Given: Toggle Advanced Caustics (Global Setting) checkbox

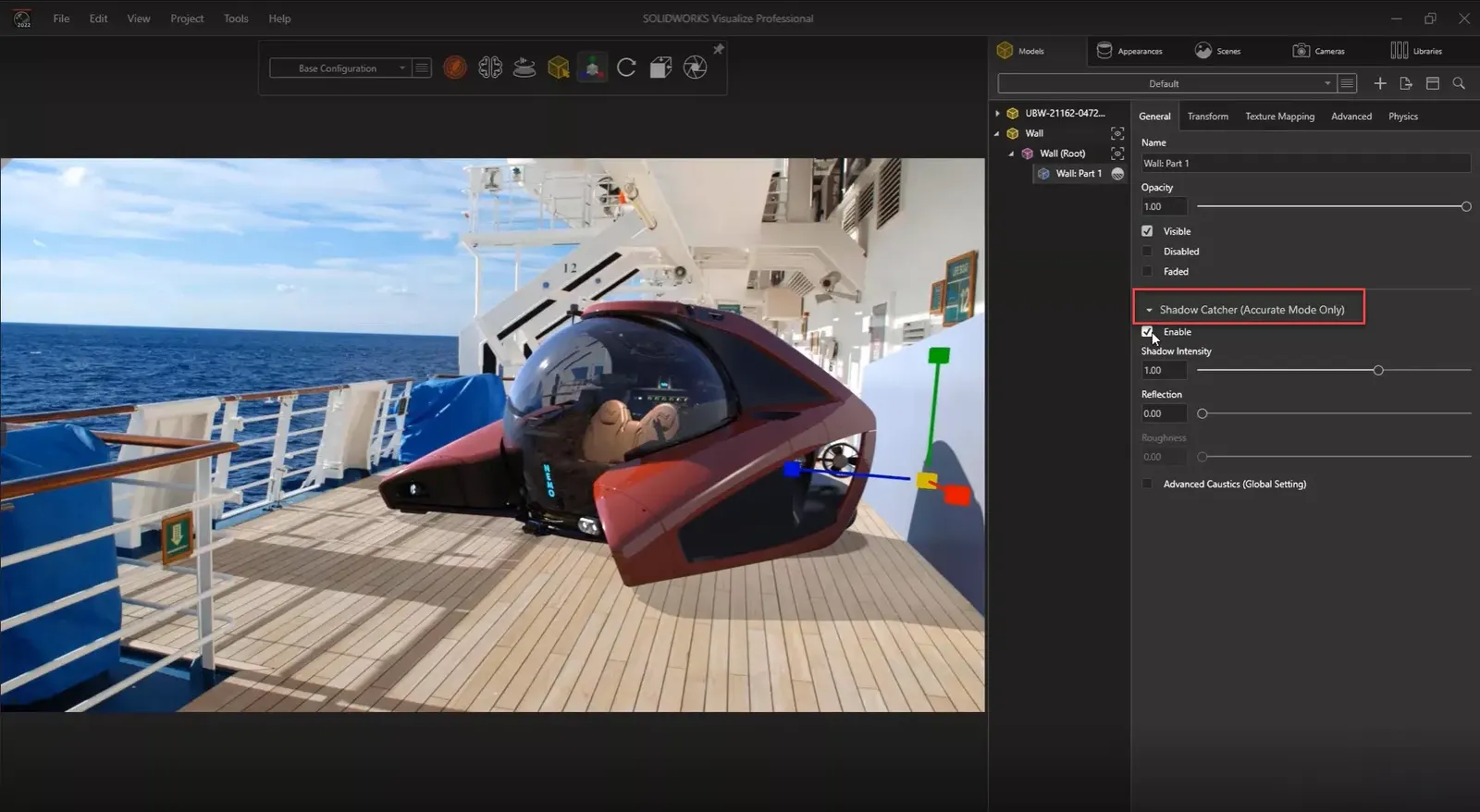Looking at the screenshot, I should 1147,484.
